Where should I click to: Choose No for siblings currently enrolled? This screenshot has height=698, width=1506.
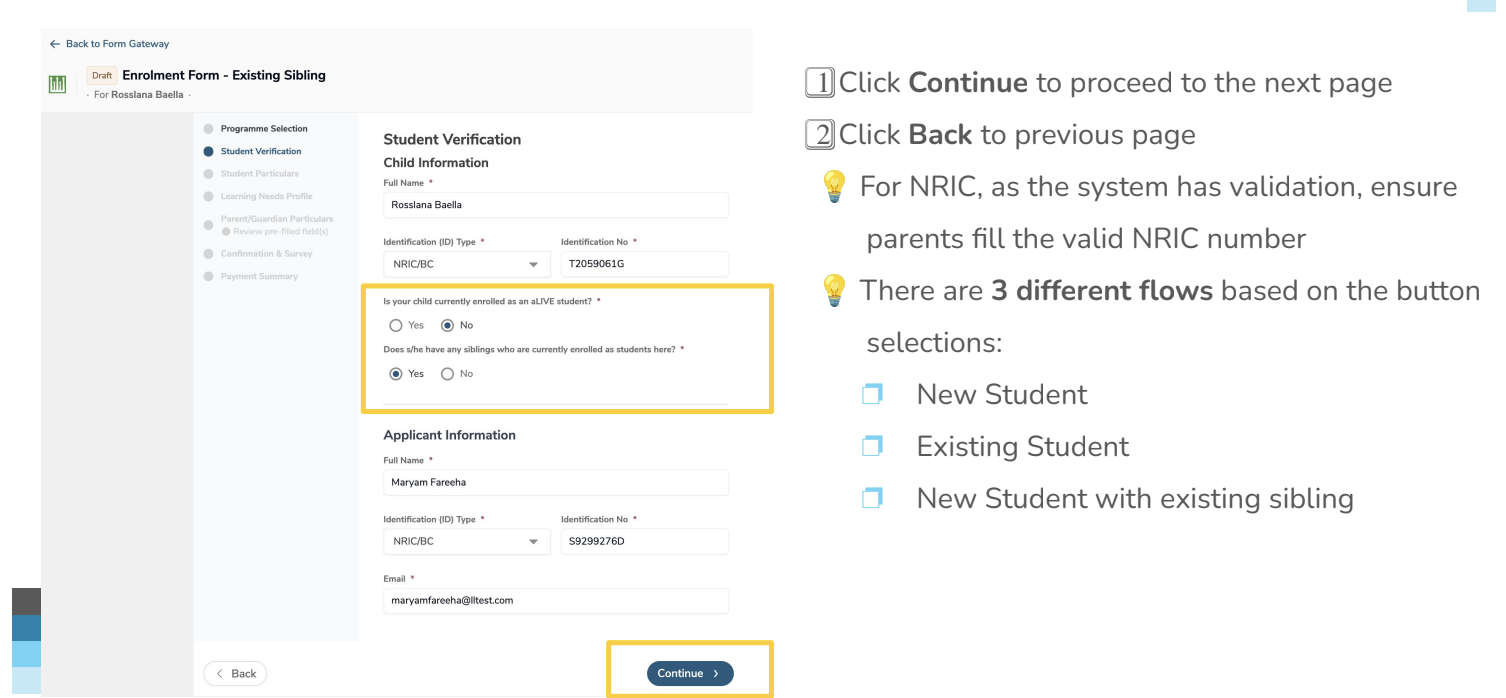click(447, 374)
